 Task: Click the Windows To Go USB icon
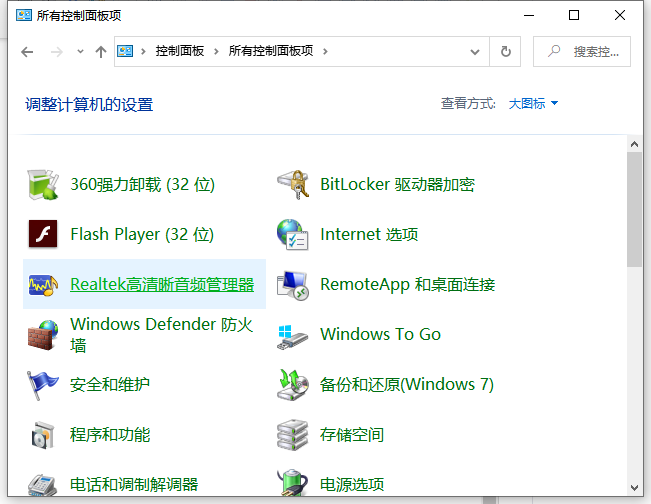(x=293, y=337)
